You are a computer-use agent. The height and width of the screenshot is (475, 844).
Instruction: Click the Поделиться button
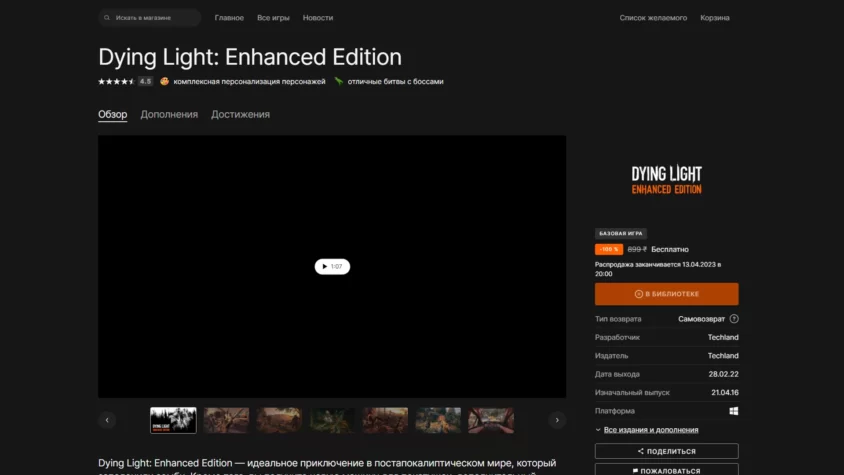click(x=666, y=451)
